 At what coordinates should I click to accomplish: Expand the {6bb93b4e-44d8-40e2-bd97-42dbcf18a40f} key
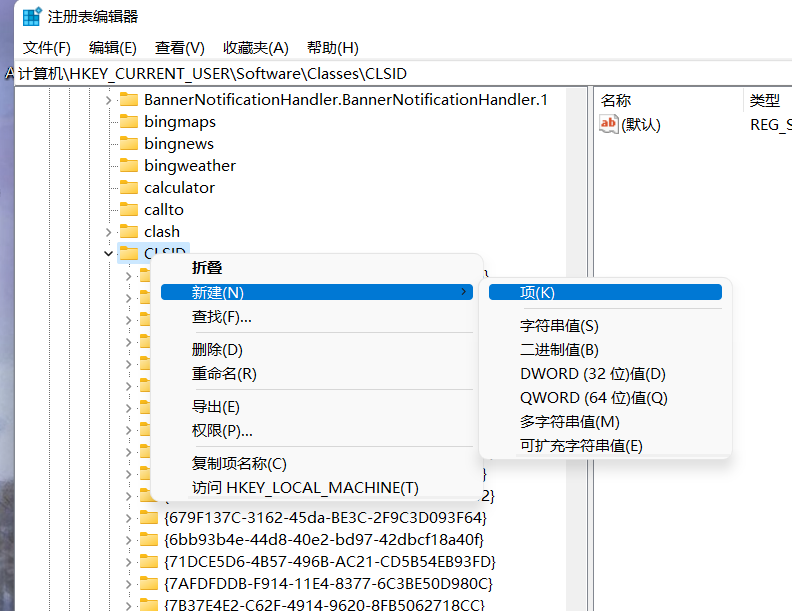coord(128,540)
